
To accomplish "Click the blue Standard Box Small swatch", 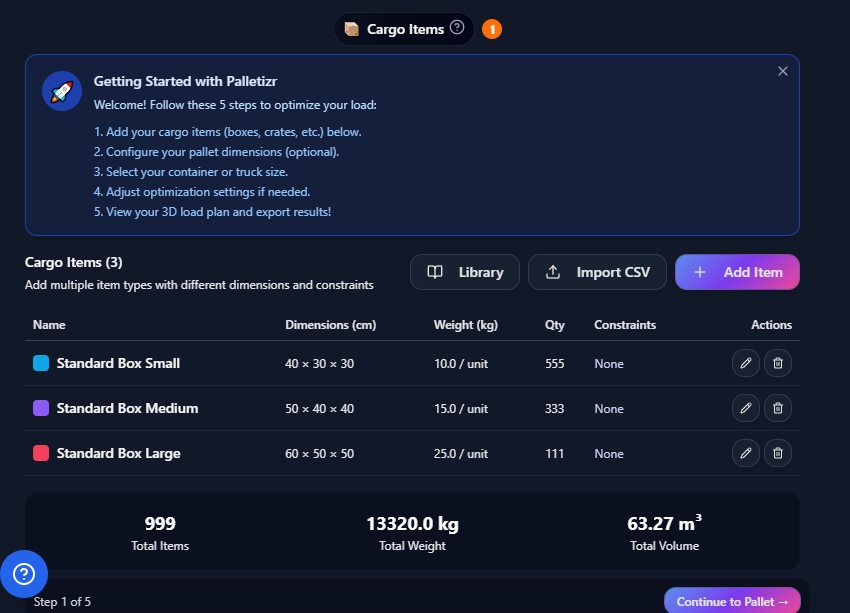I will click(41, 363).
